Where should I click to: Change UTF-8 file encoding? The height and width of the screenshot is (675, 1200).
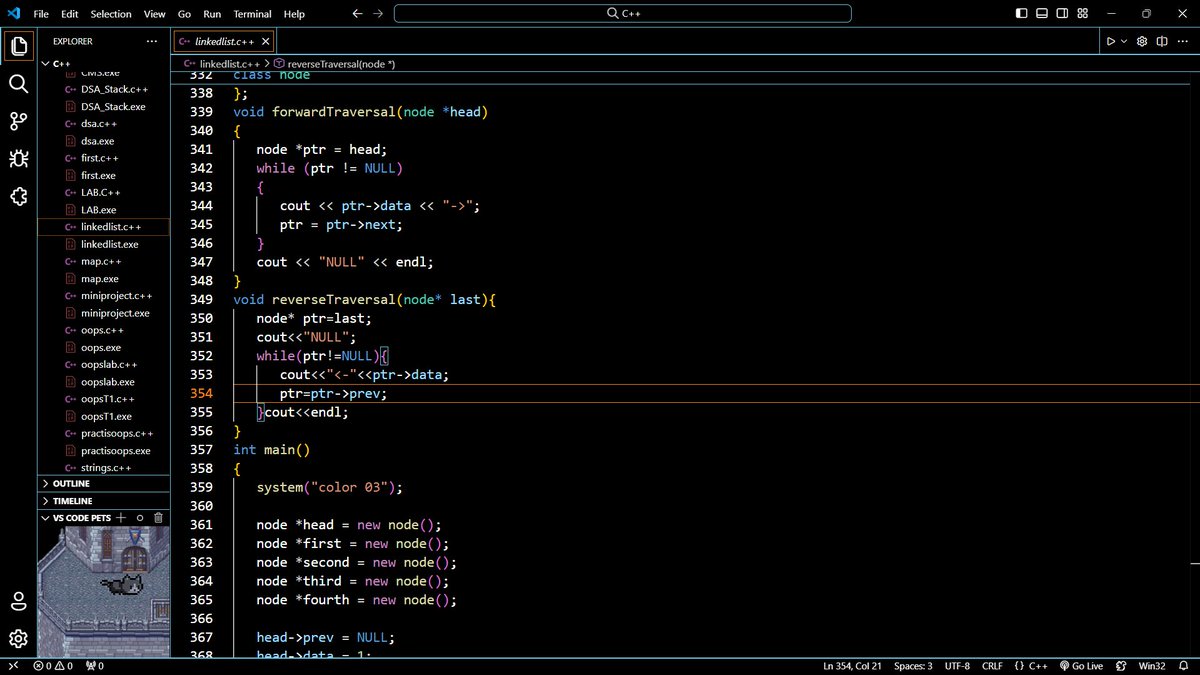(957, 666)
